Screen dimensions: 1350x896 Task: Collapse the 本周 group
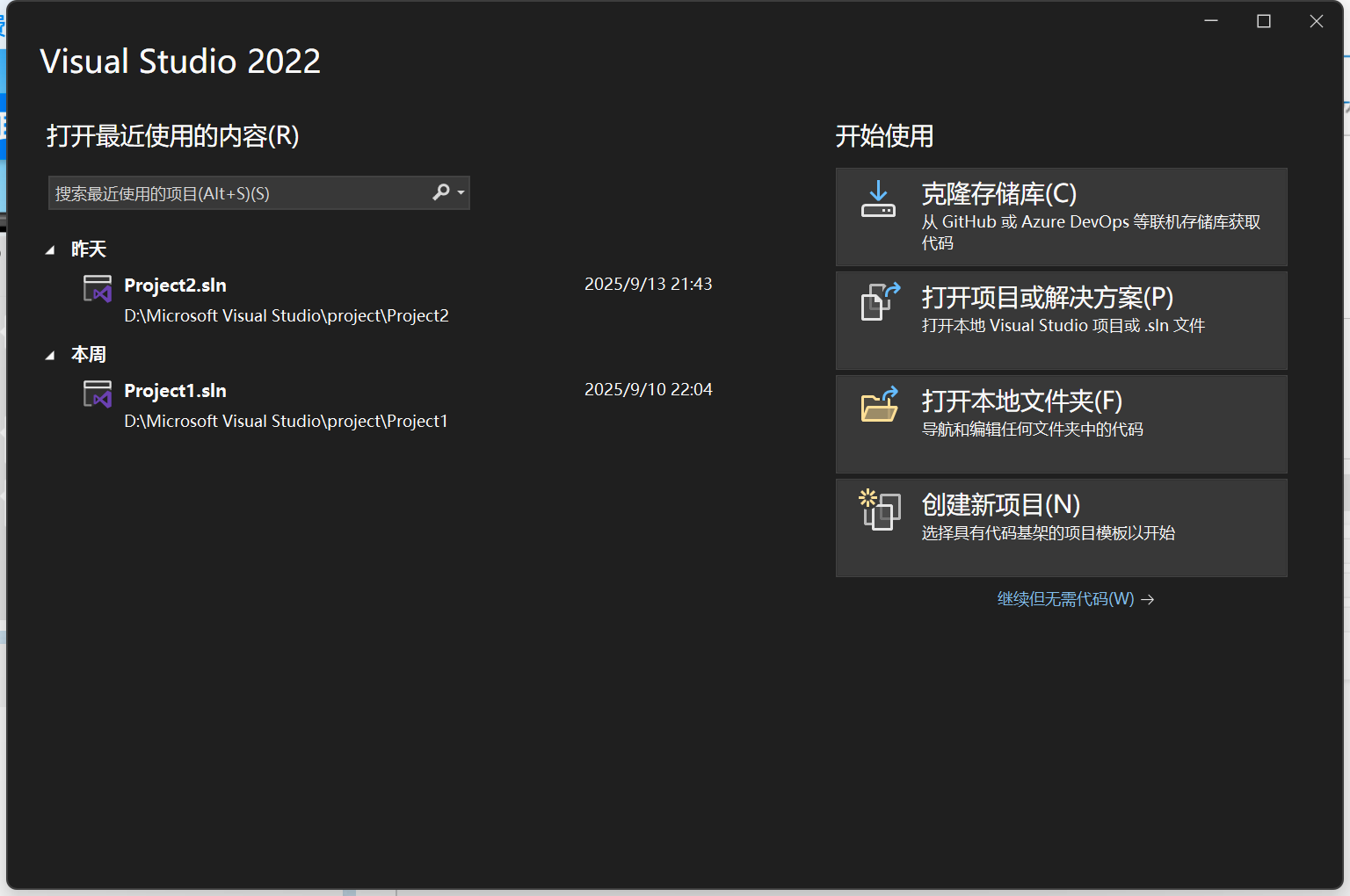click(x=50, y=356)
